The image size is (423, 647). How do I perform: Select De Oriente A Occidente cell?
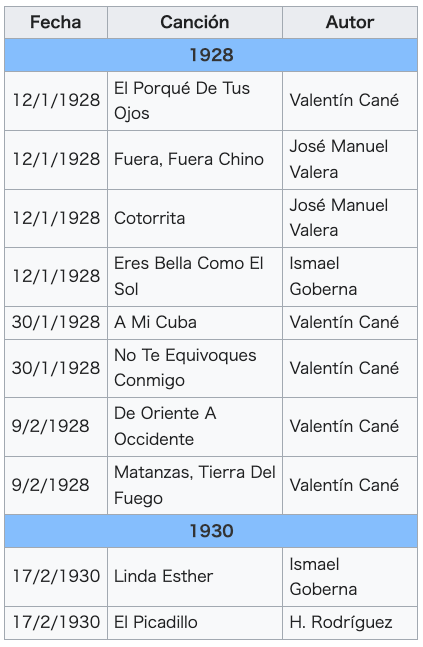[195, 427]
